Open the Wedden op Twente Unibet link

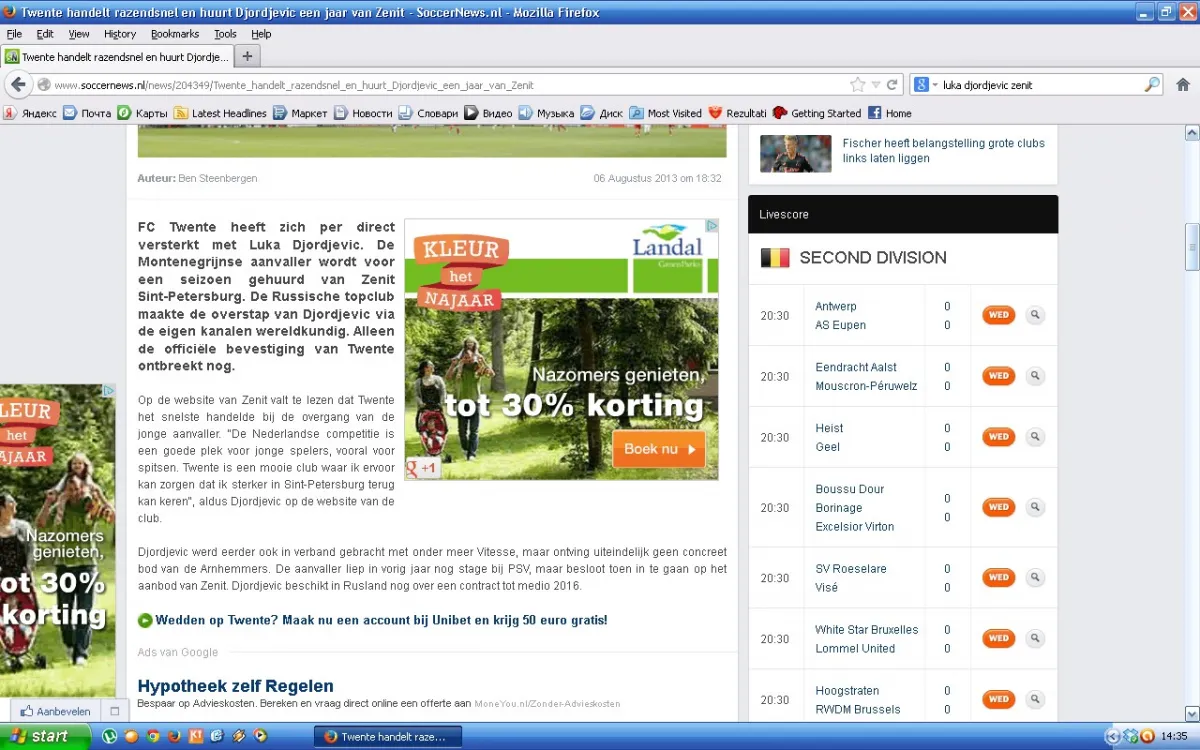[x=381, y=620]
